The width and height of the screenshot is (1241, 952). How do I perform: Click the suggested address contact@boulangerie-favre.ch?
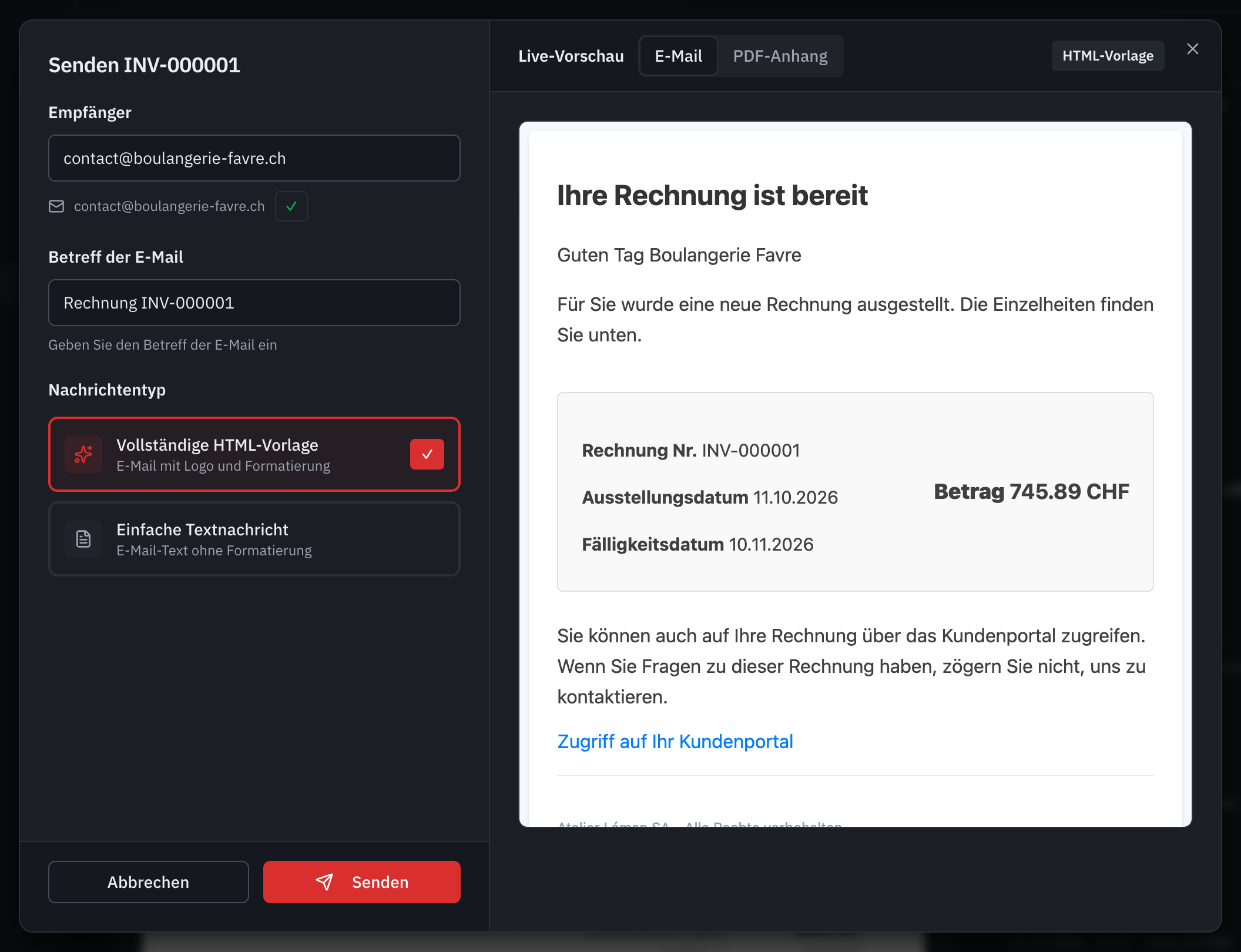[169, 206]
